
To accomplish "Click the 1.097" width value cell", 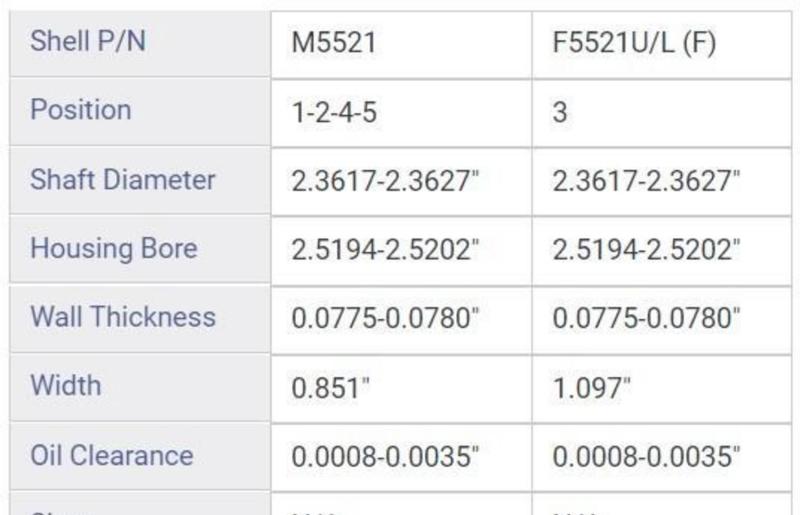I will [x=592, y=388].
